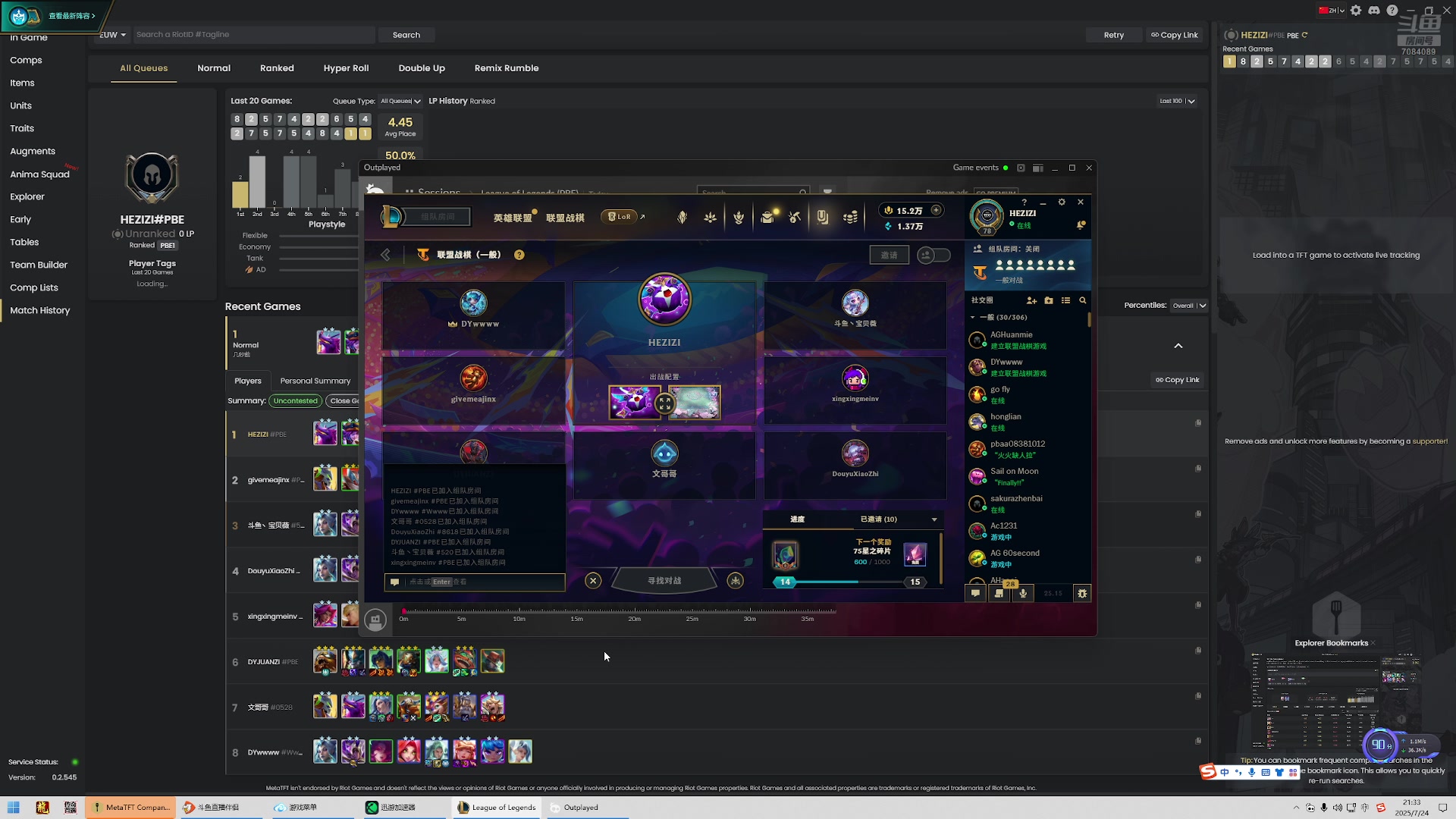Switch to the Ranked queue tab
1456x819 pixels.
coord(277,68)
